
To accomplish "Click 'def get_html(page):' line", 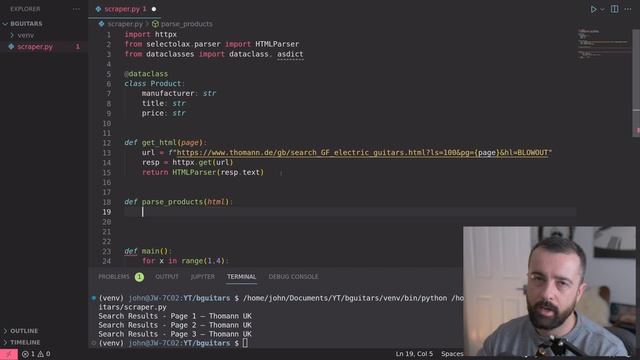I will click(166, 142).
